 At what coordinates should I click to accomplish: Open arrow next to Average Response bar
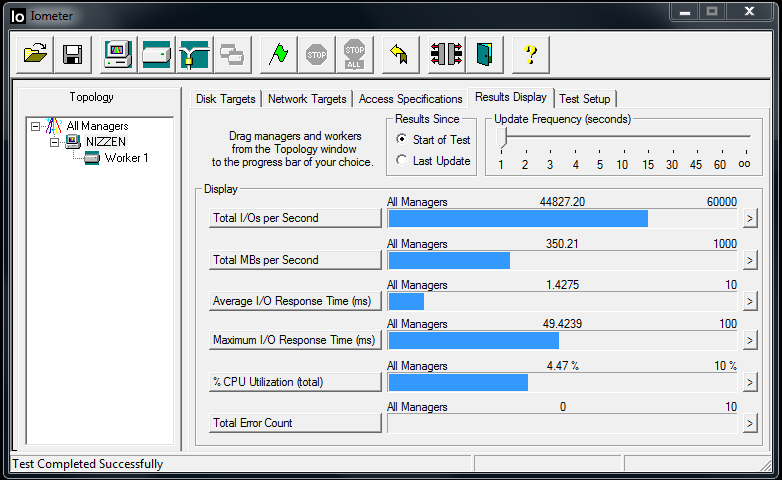pyautogui.click(x=750, y=301)
